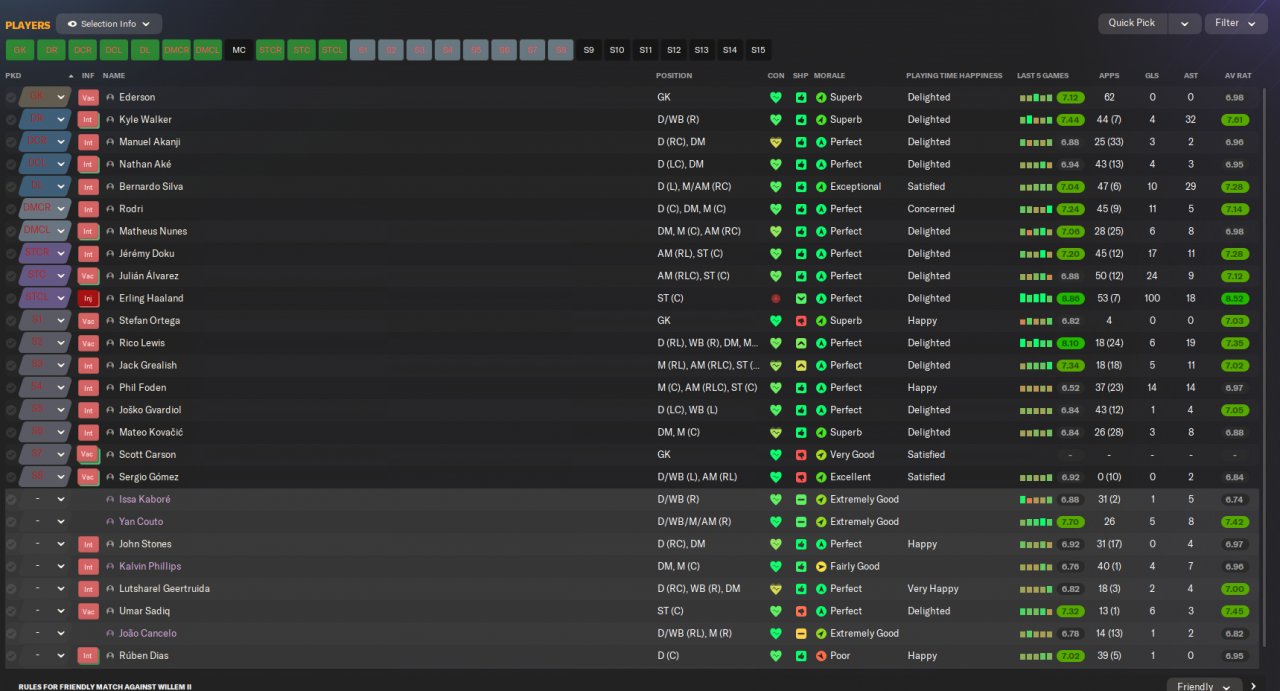The height and width of the screenshot is (691, 1280).
Task: Click the person icon beside João Cancelo
Action: click(x=110, y=633)
